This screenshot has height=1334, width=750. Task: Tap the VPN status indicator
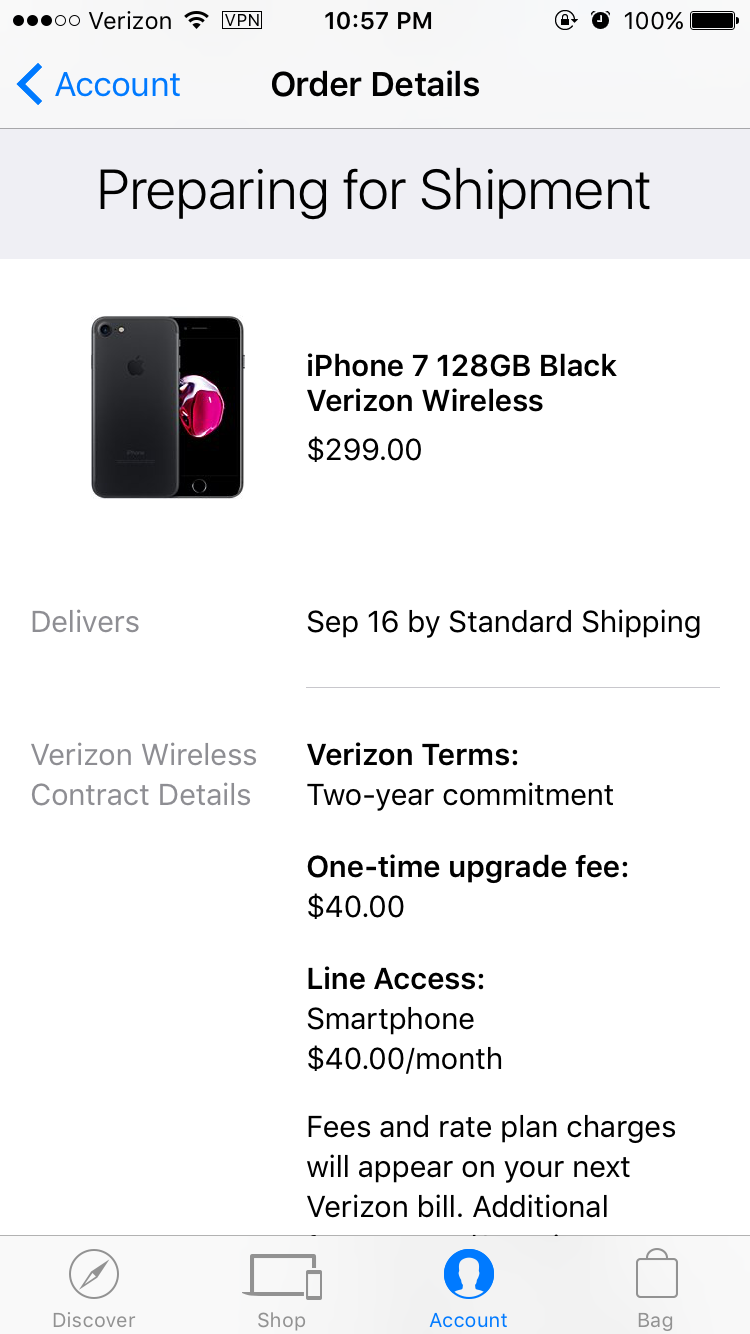(x=241, y=20)
